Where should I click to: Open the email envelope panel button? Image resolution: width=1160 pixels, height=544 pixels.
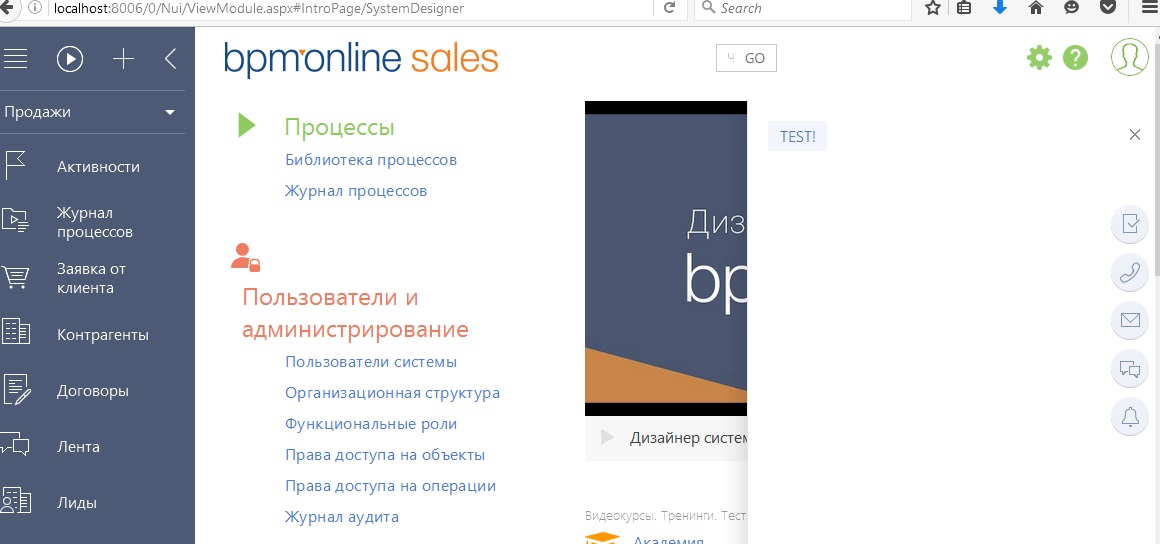tap(1130, 320)
